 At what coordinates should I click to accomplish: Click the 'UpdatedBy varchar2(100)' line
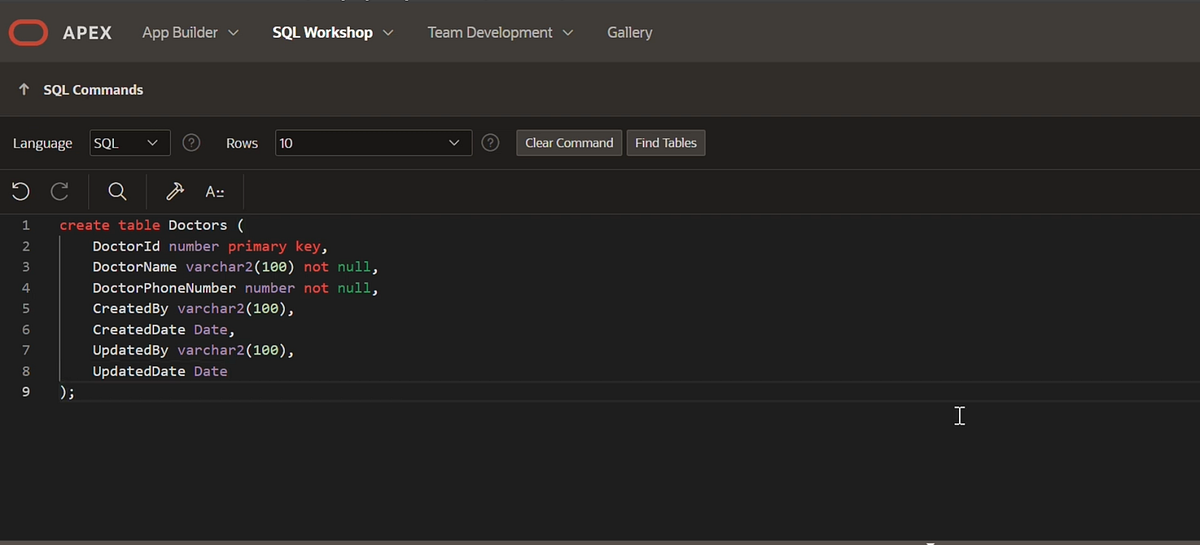point(193,351)
